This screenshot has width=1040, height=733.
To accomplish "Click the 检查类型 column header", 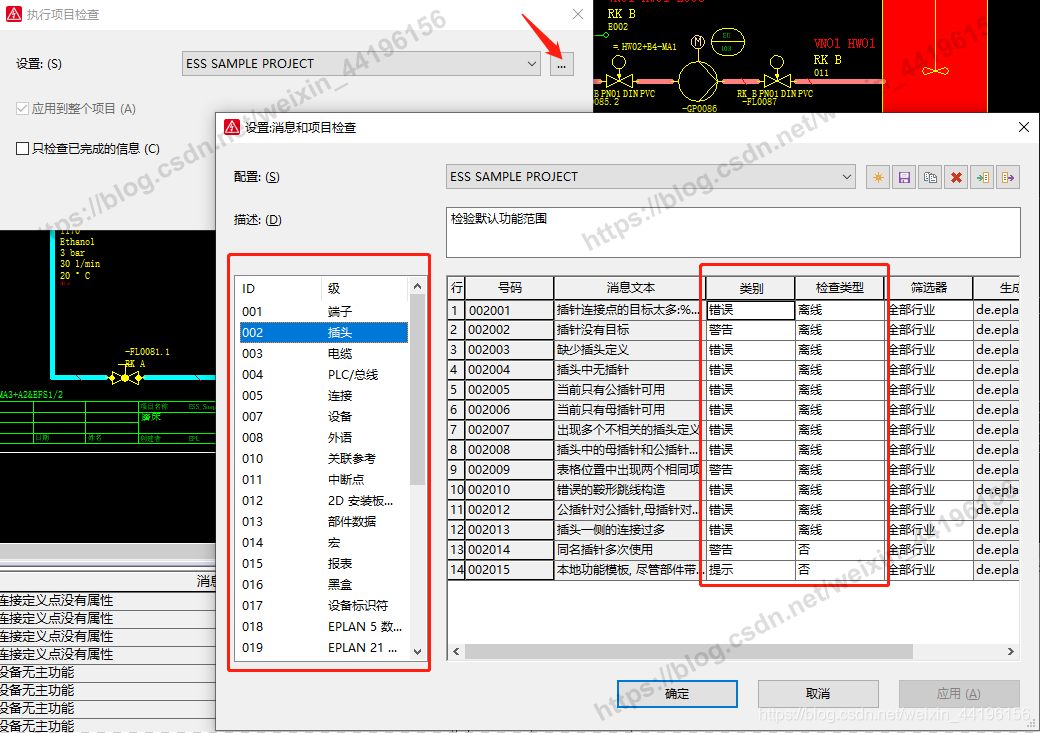I will [839, 288].
